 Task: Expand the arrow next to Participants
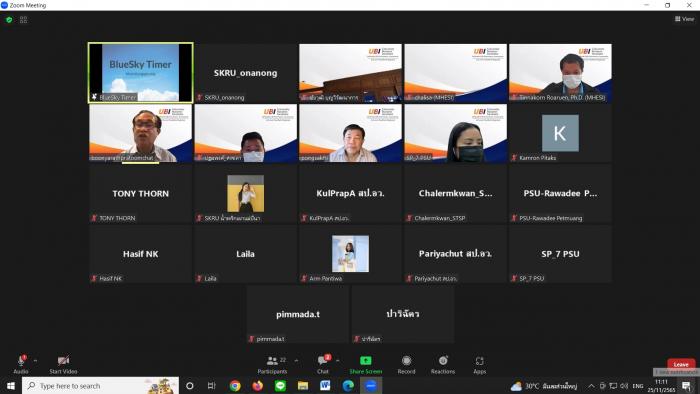pyautogui.click(x=296, y=360)
